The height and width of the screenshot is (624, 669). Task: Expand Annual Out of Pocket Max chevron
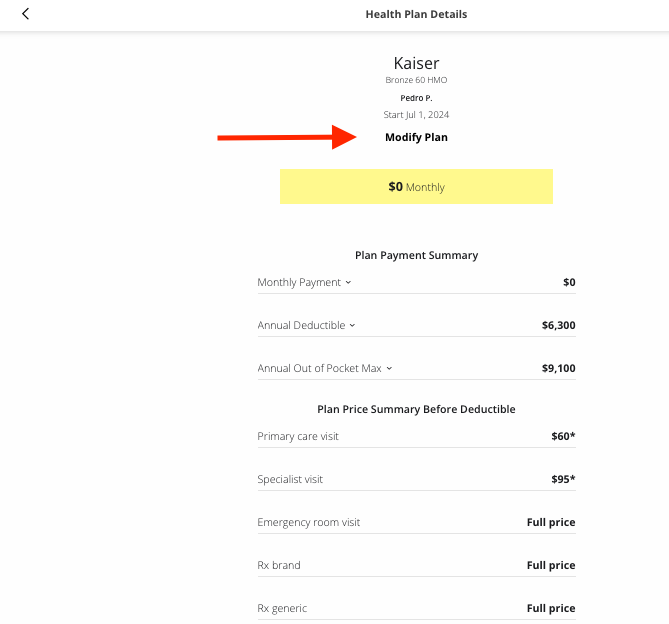coord(389,369)
